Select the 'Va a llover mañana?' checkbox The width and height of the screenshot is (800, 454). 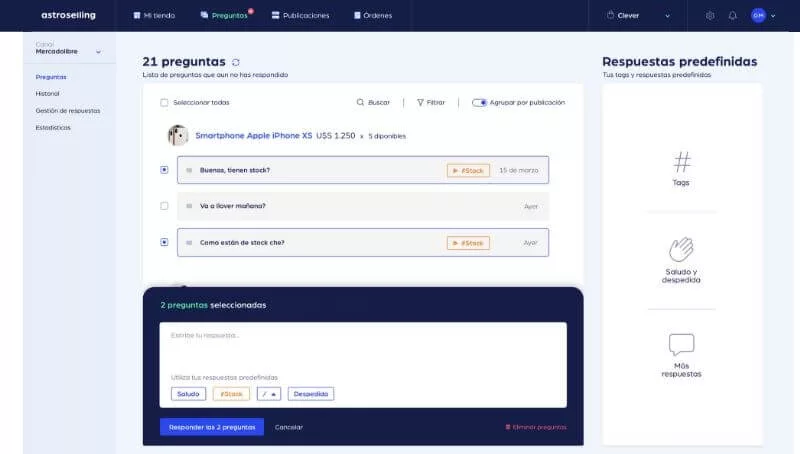pyautogui.click(x=165, y=206)
